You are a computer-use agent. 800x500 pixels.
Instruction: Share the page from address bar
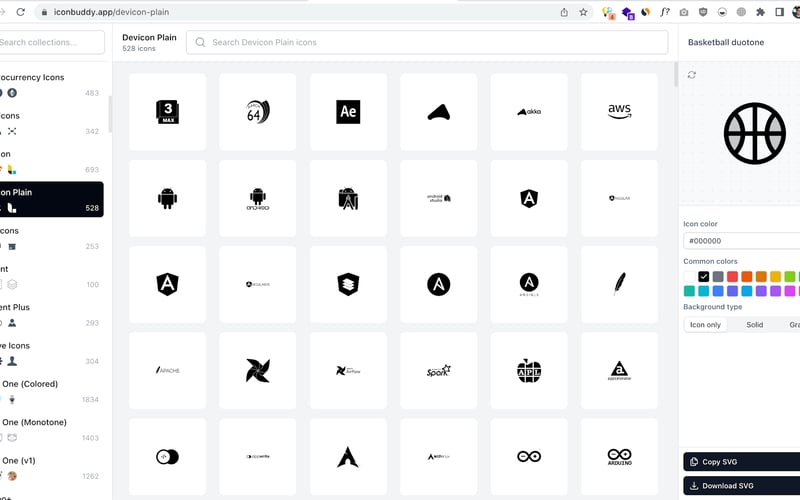(564, 12)
